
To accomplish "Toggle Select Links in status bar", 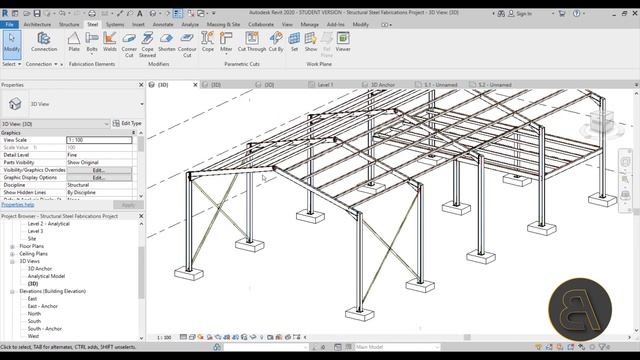I will [538, 347].
